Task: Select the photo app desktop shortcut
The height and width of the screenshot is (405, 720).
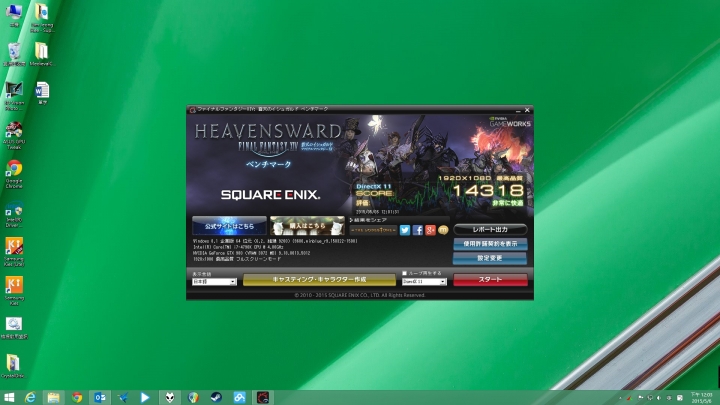Action: [x=14, y=96]
